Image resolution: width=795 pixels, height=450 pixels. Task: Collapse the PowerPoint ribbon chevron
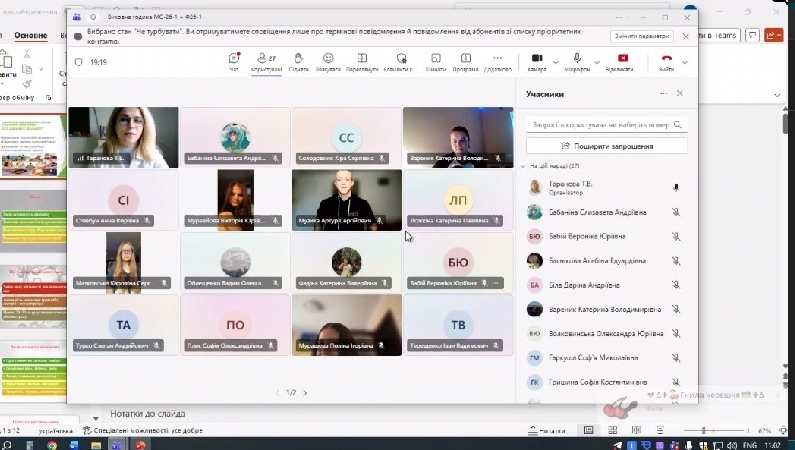coord(777,95)
